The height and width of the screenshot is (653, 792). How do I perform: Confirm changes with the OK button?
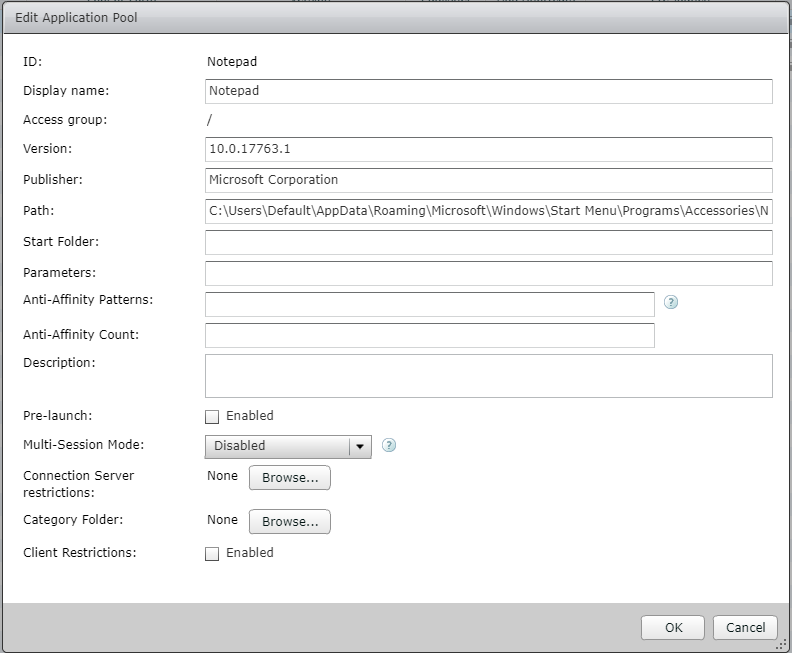[673, 627]
